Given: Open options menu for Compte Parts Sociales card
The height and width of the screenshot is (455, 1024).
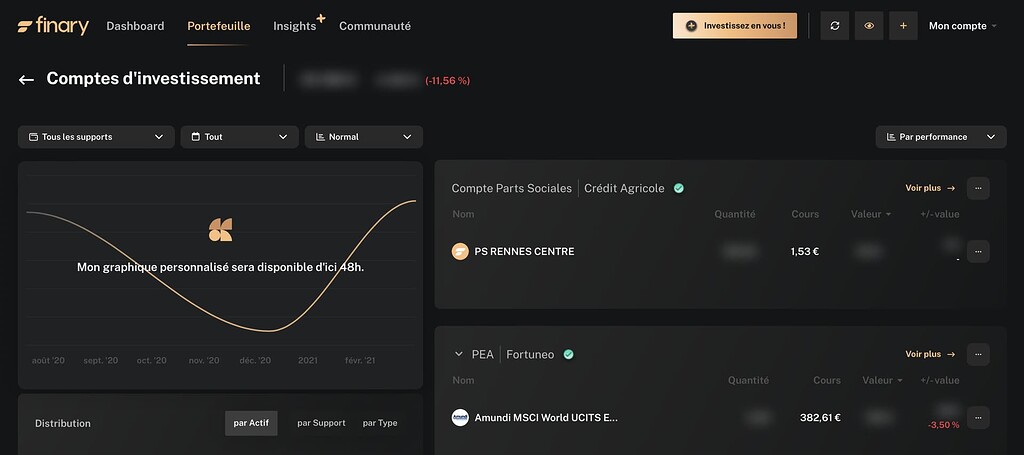Looking at the screenshot, I should click(x=978, y=188).
